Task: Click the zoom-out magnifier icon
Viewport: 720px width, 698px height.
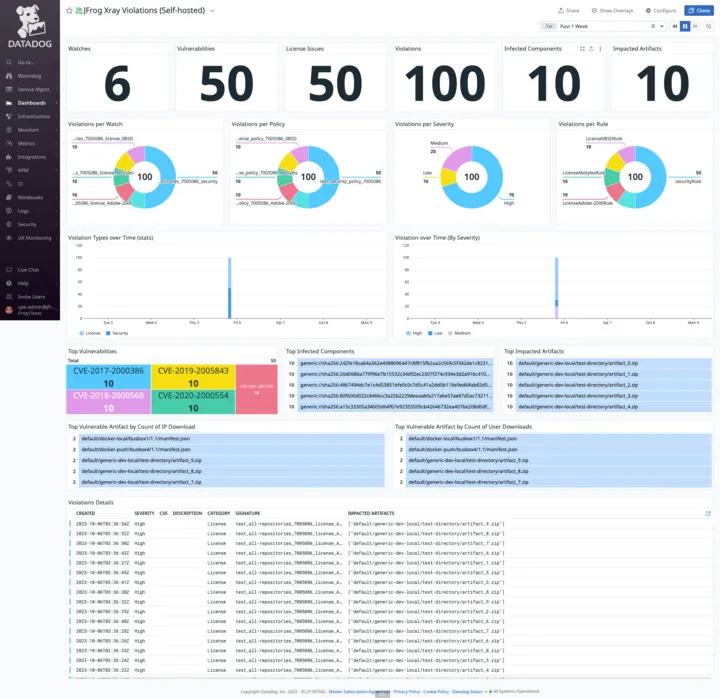Action: [709, 26]
